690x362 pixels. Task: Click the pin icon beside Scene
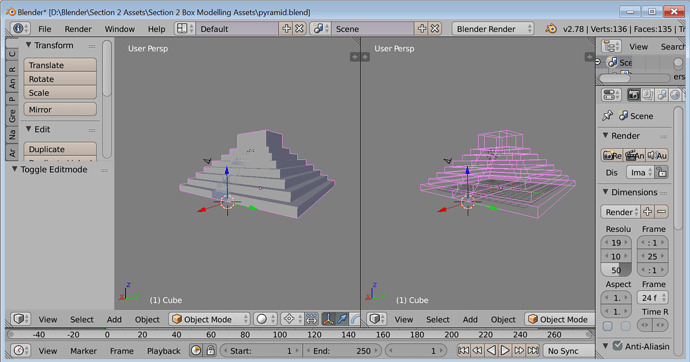click(608, 116)
